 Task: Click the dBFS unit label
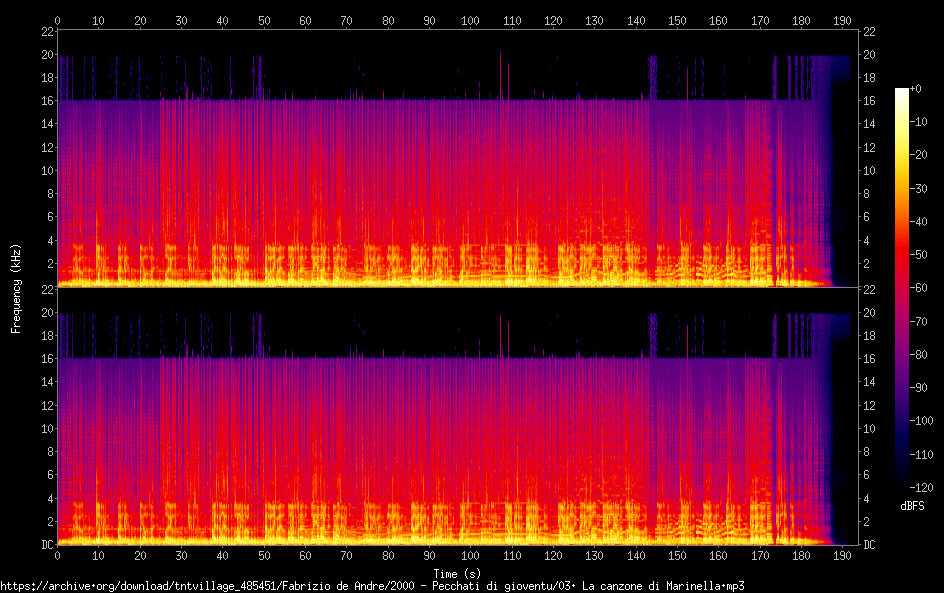pyautogui.click(x=912, y=506)
